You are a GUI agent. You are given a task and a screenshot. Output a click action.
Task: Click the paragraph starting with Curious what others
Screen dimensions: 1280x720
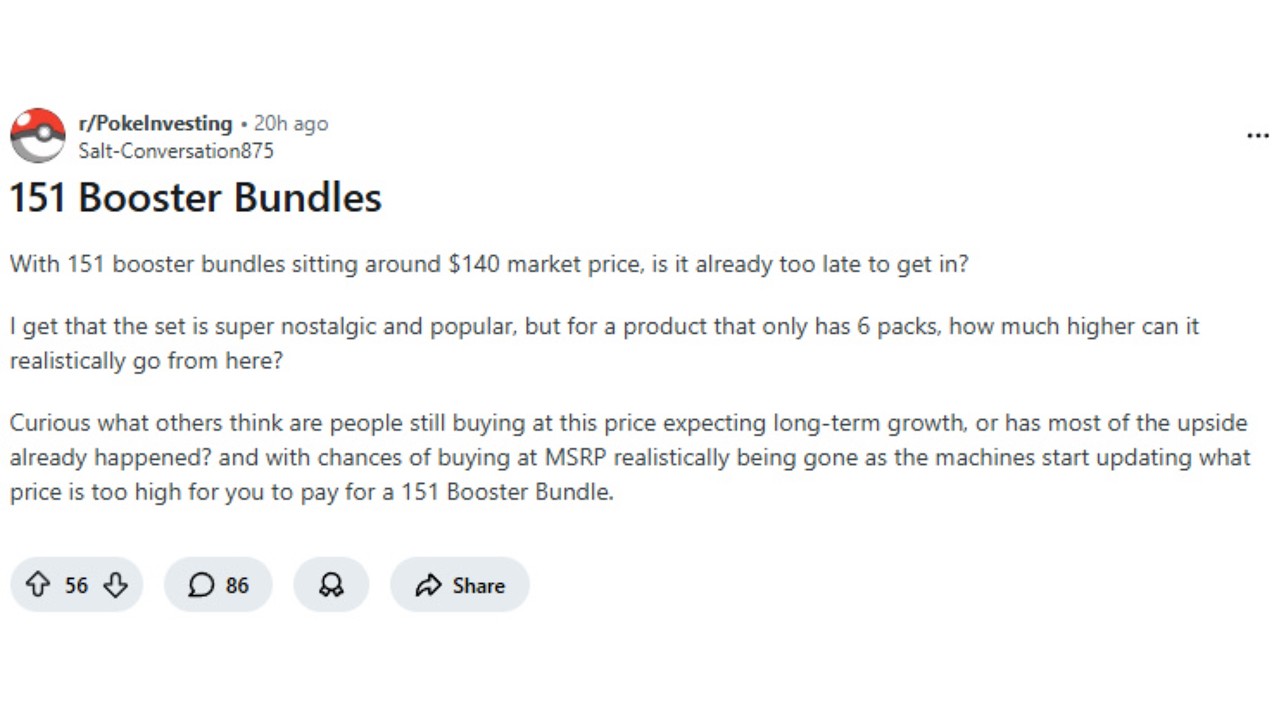coord(628,457)
